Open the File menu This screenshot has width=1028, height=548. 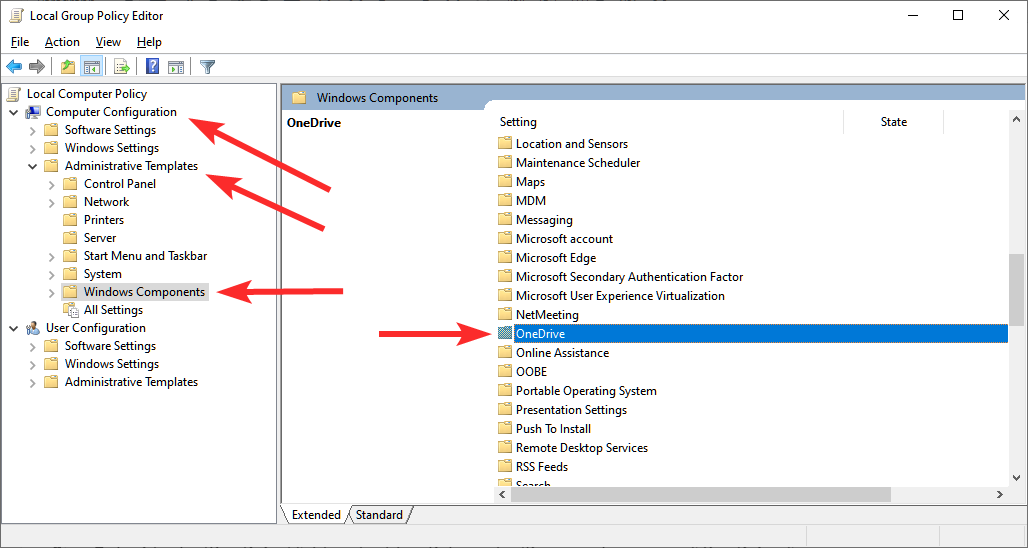pyautogui.click(x=20, y=42)
